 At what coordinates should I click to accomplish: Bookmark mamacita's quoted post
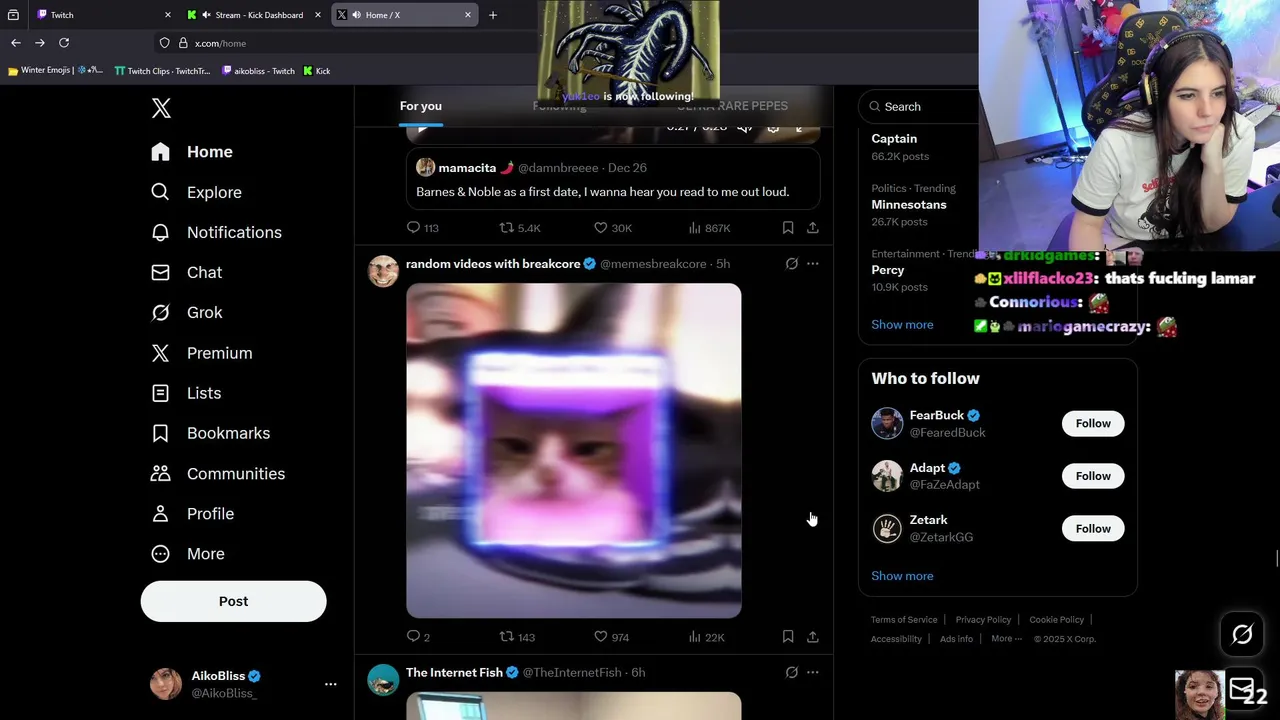coord(788,228)
